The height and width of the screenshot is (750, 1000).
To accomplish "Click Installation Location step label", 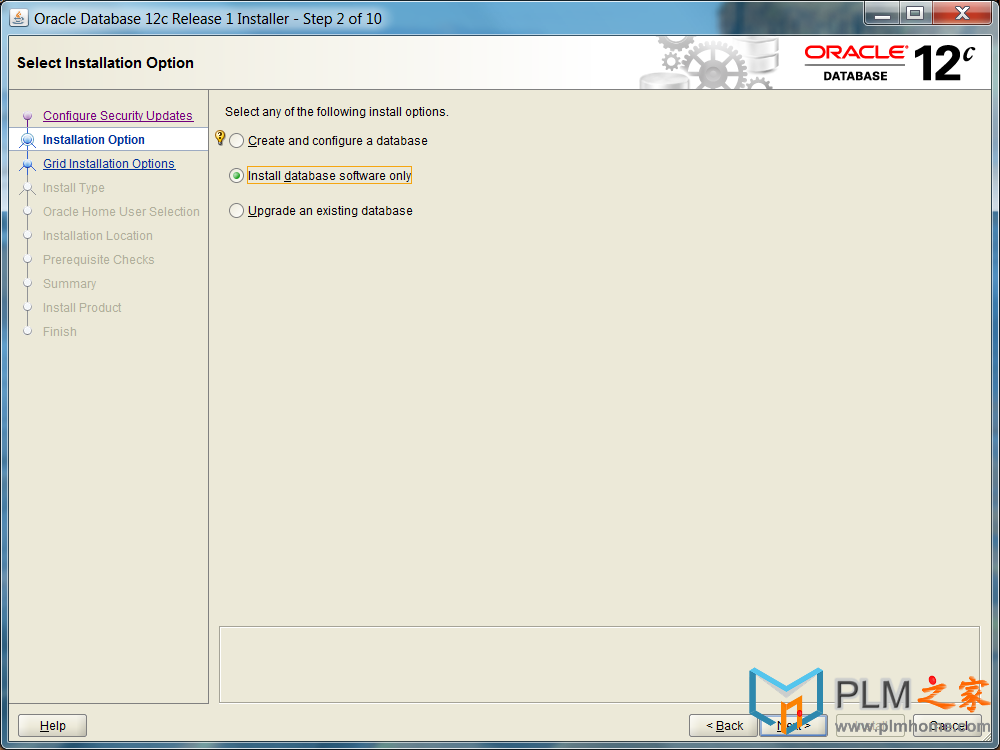I will [x=98, y=235].
